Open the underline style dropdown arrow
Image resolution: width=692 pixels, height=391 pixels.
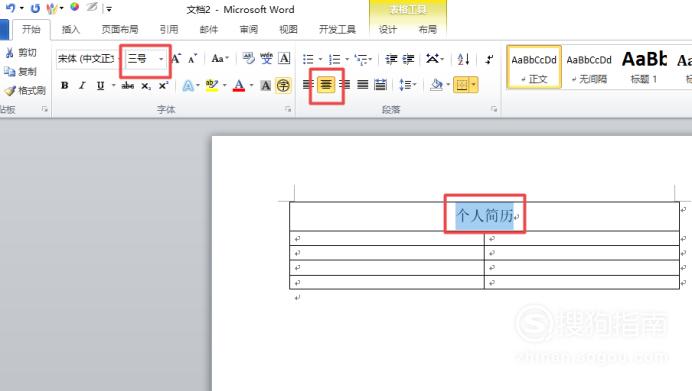click(113, 85)
